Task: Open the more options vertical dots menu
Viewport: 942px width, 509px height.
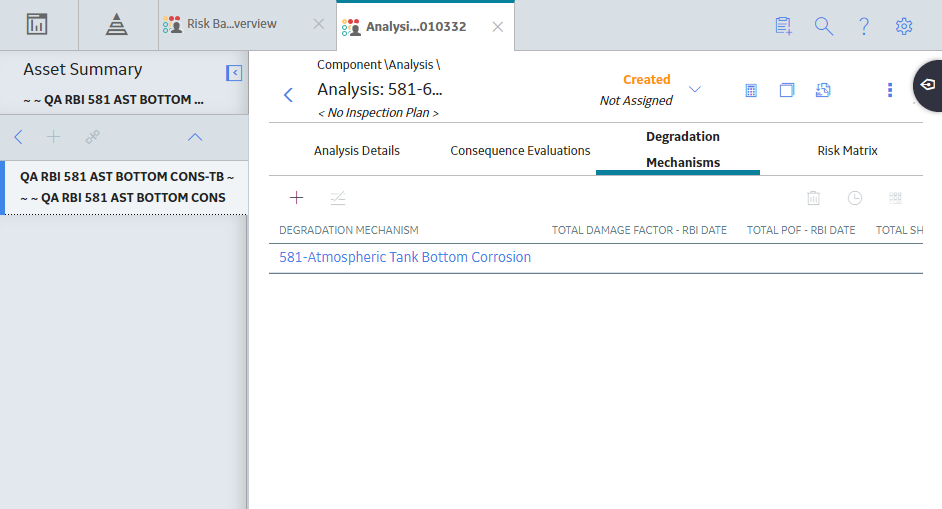Action: pos(890,90)
